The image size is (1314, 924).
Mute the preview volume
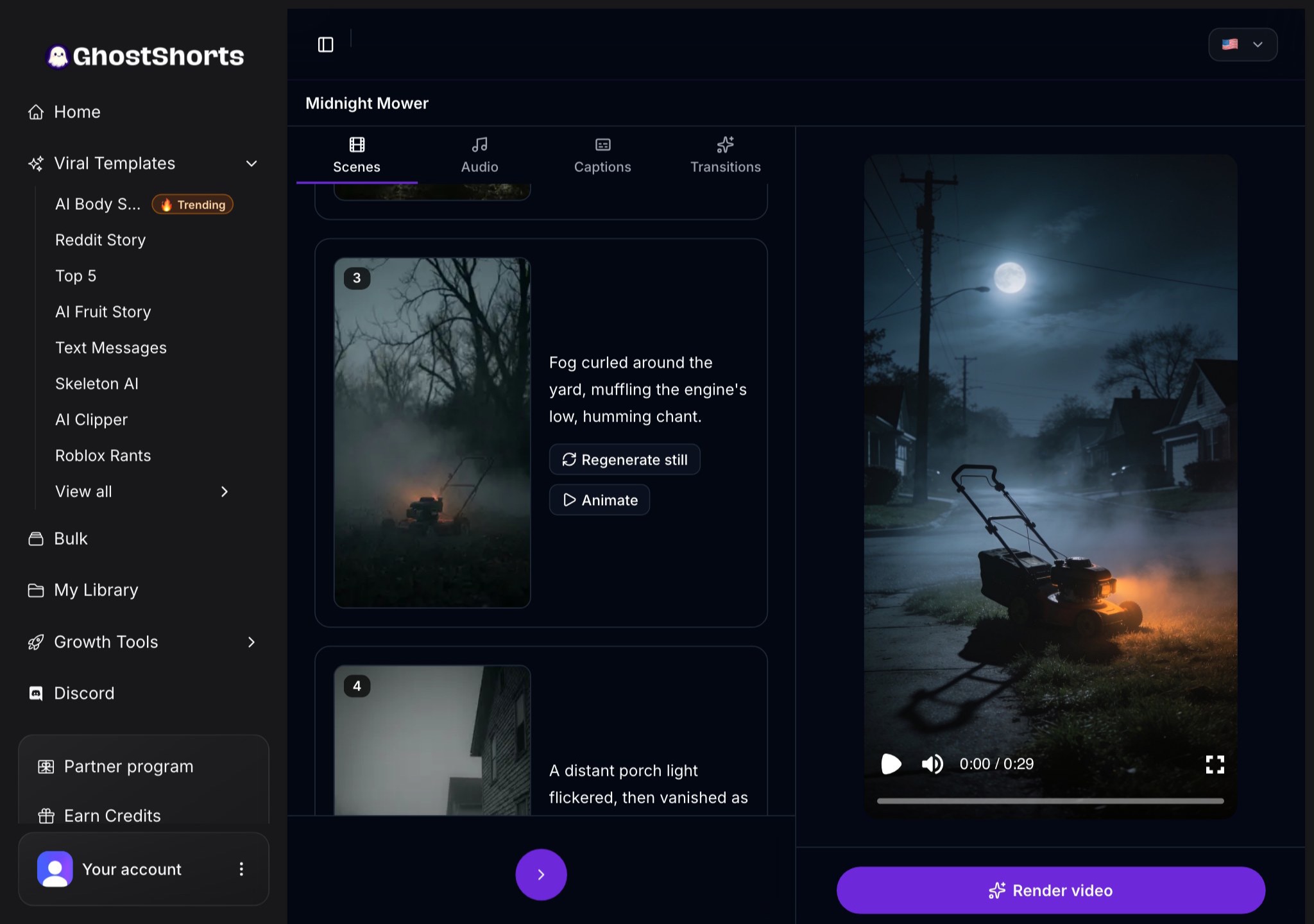coord(932,764)
